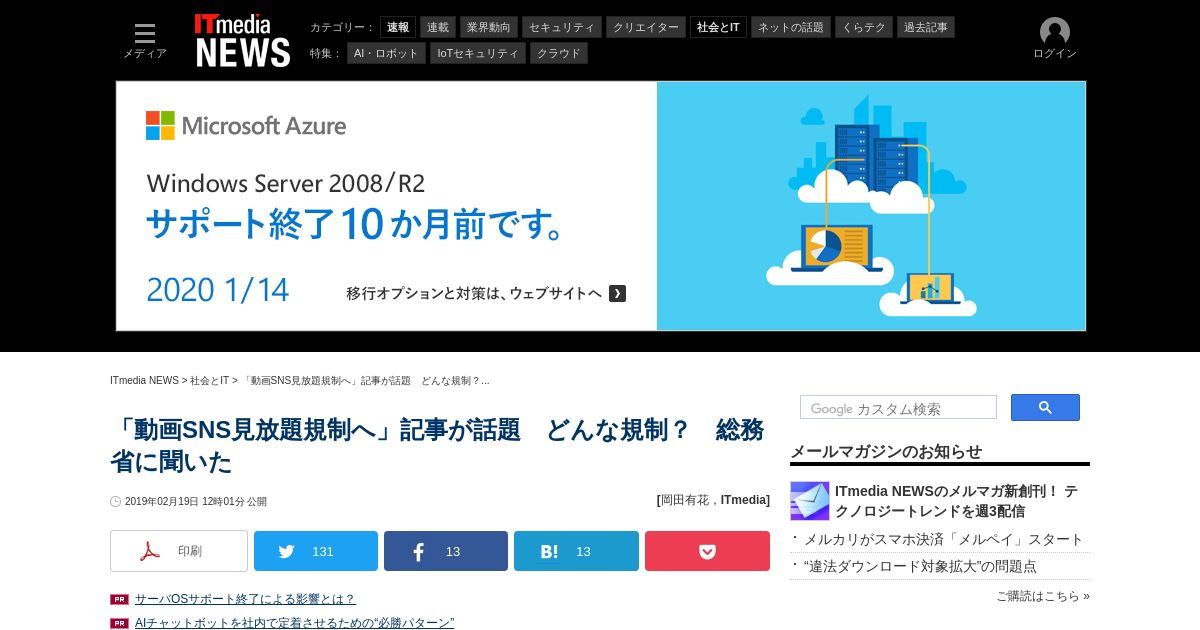Click the author ITmedia link
The image size is (1200, 630).
(x=743, y=500)
